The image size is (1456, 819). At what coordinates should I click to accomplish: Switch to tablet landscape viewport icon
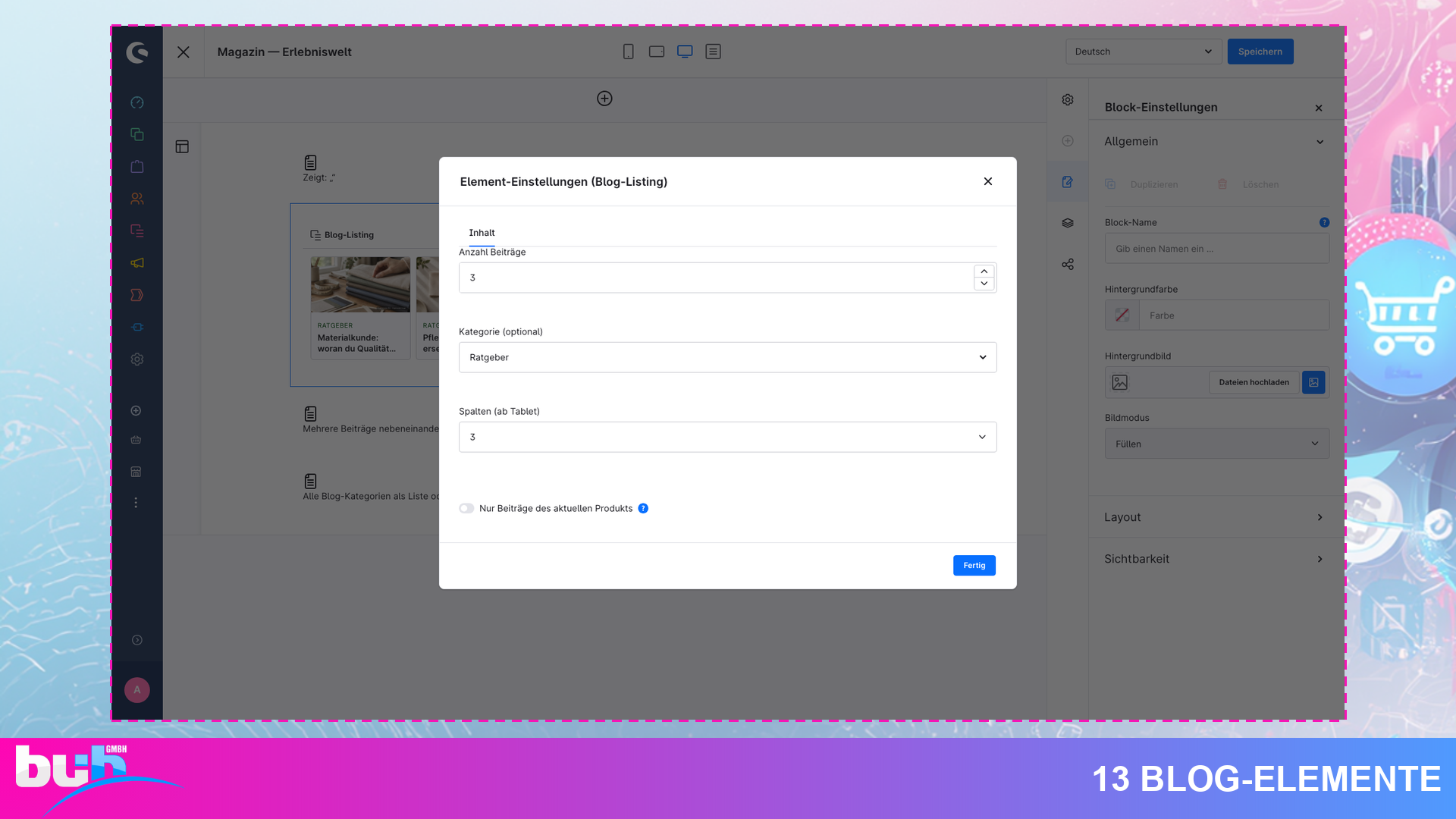(x=657, y=52)
